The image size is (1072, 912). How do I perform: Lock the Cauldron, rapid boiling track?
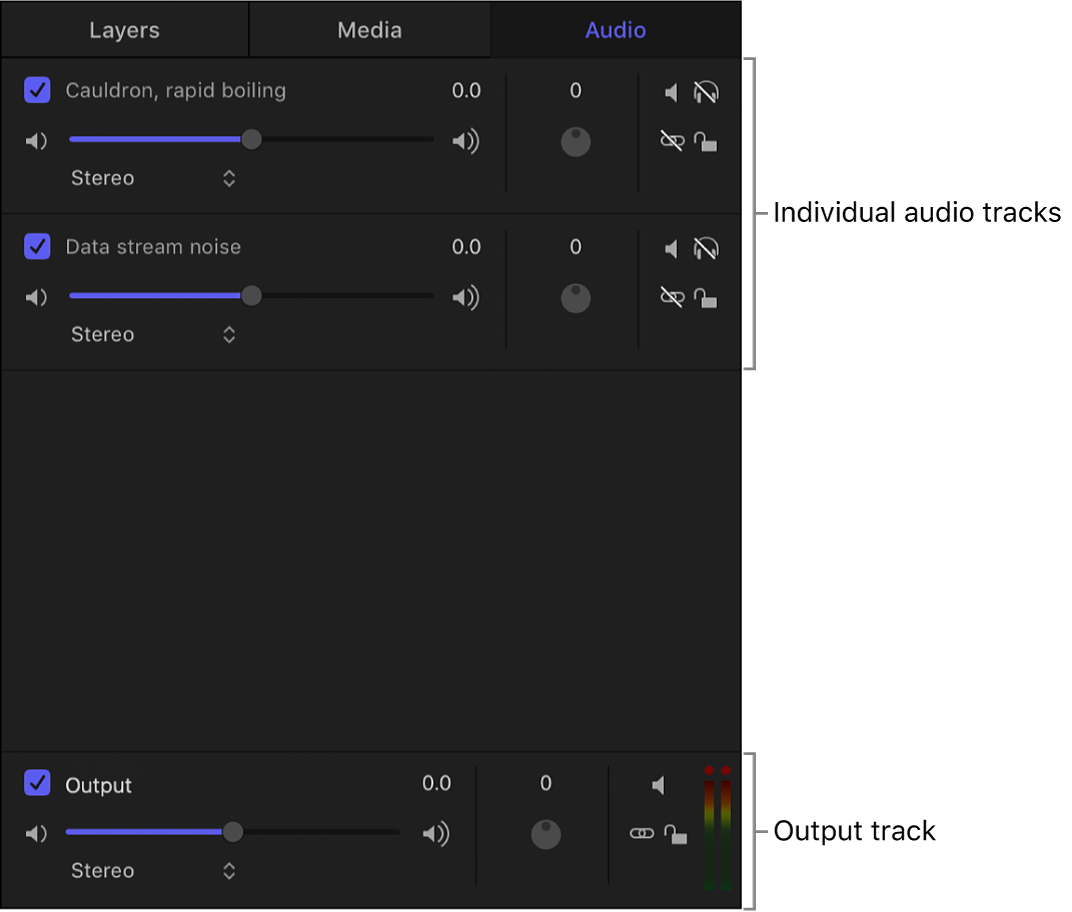(706, 143)
